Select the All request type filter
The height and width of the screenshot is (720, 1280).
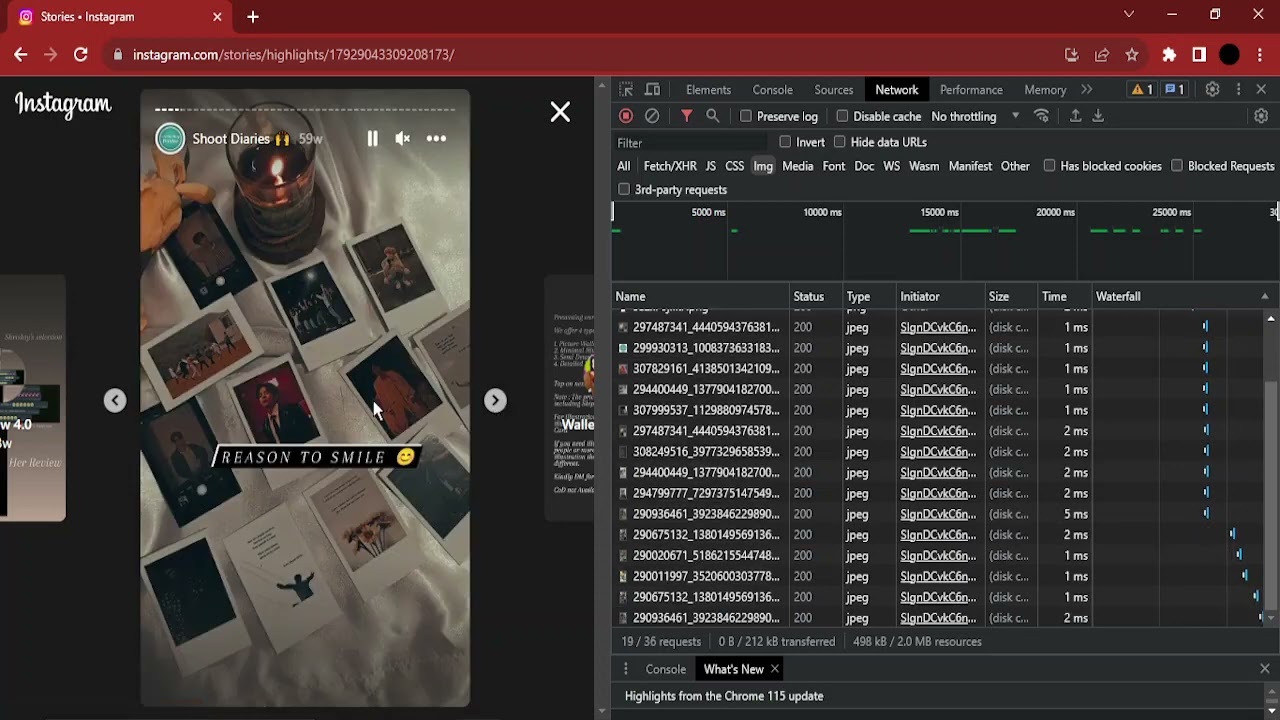pyautogui.click(x=624, y=166)
